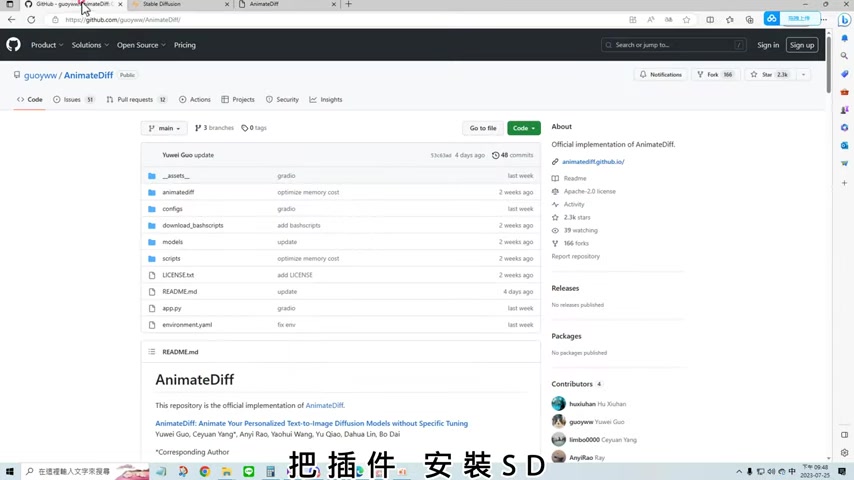Open the models folder
Image resolution: width=854 pixels, height=480 pixels.
172,242
